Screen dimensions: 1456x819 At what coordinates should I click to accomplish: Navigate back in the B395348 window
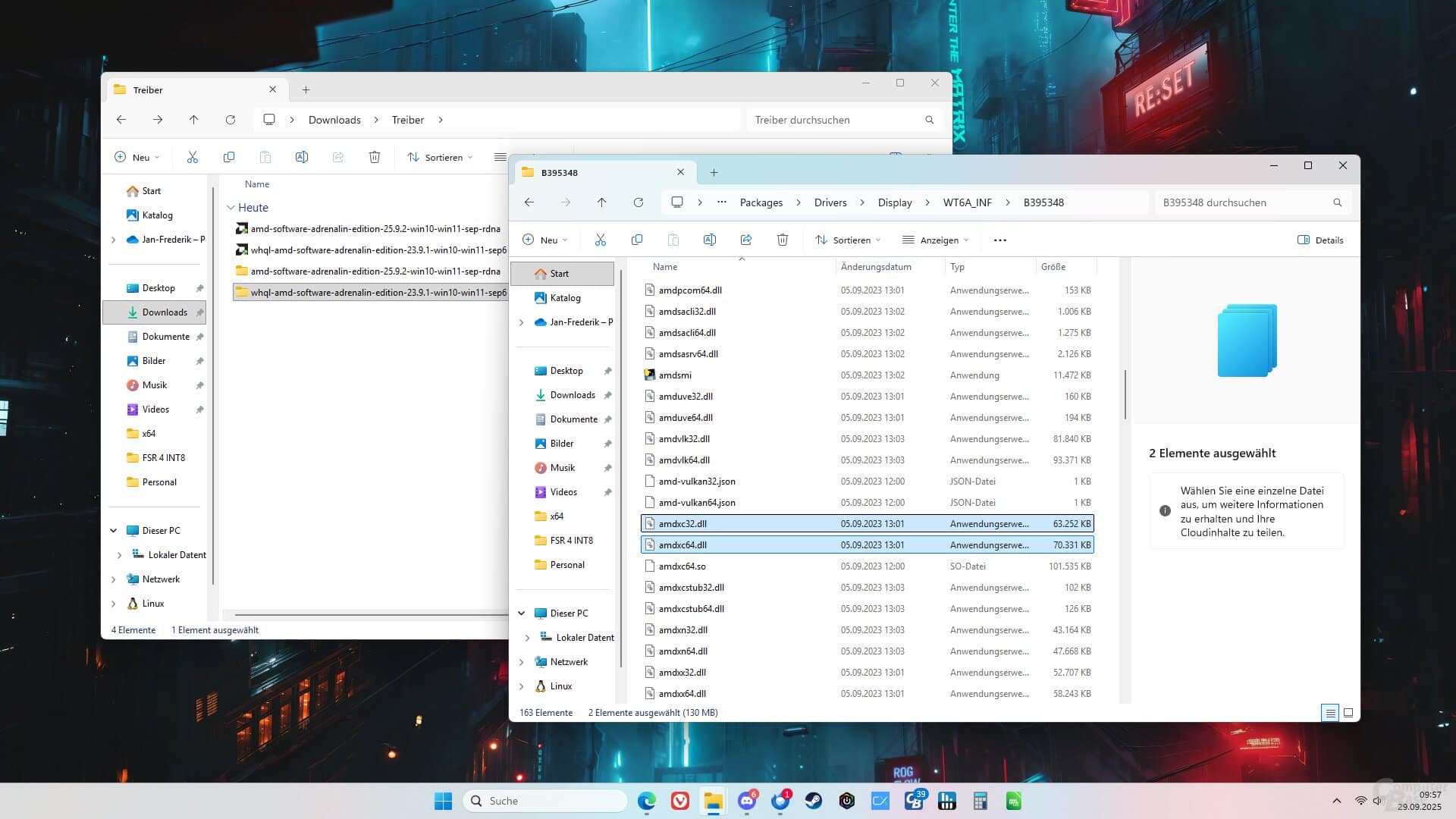[529, 202]
